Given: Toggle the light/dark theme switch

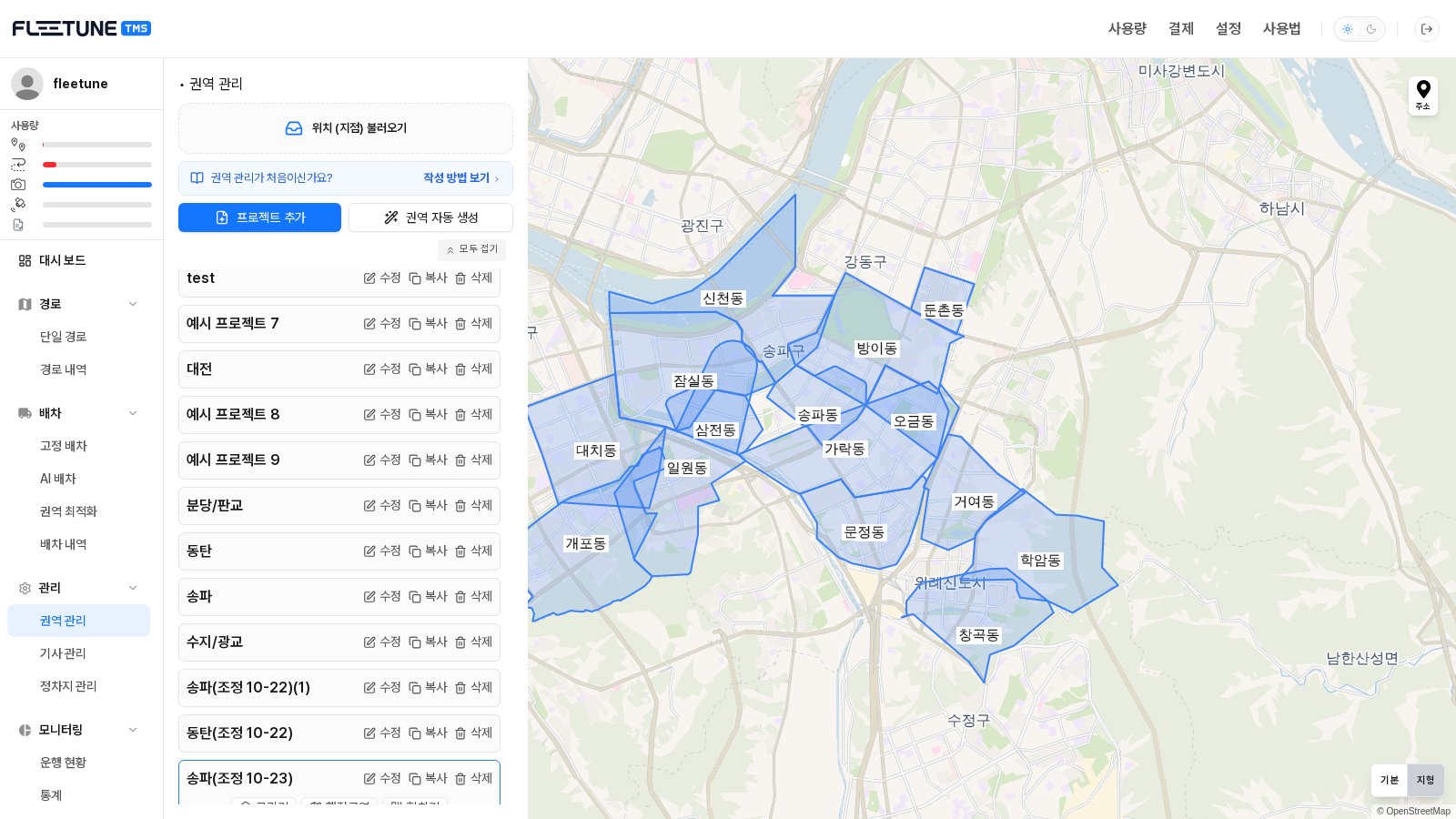Looking at the screenshot, I should tap(1360, 29).
